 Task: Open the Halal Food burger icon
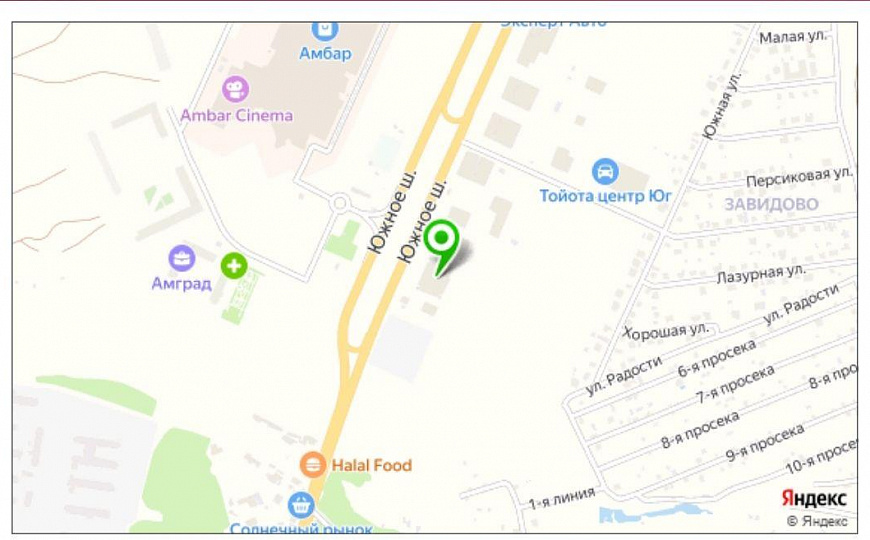[313, 464]
